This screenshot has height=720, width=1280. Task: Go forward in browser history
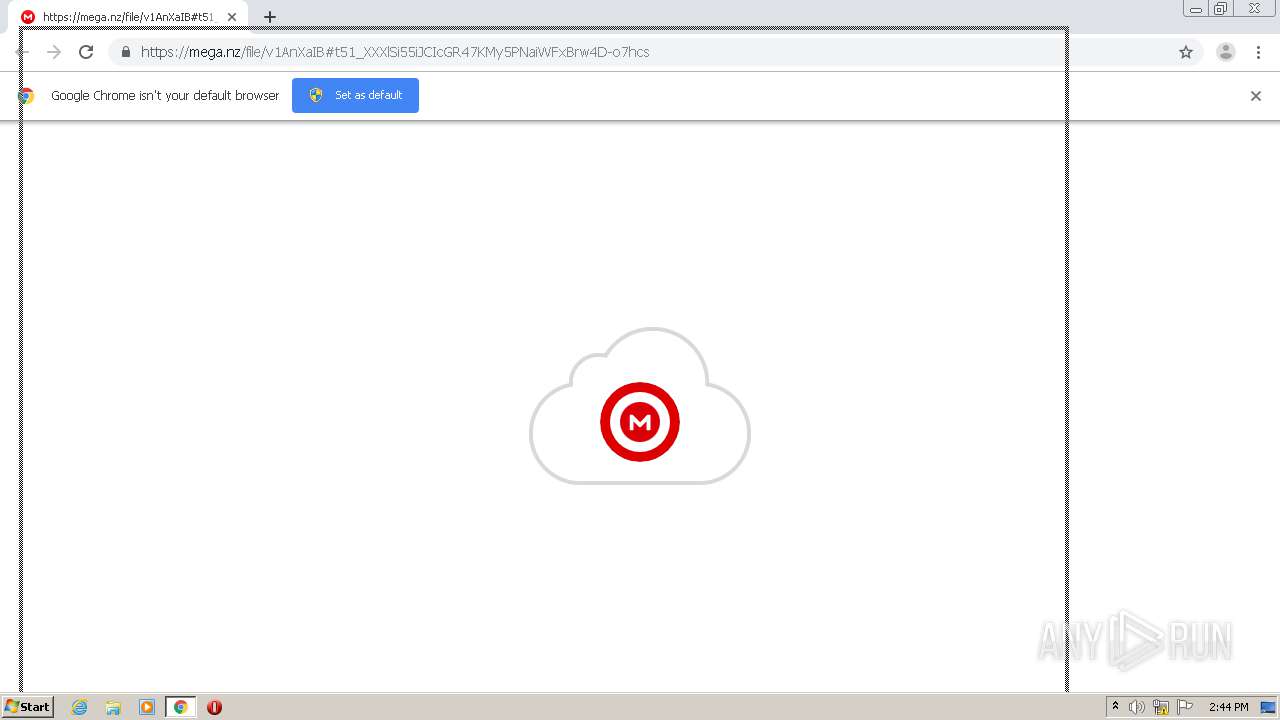click(x=54, y=52)
